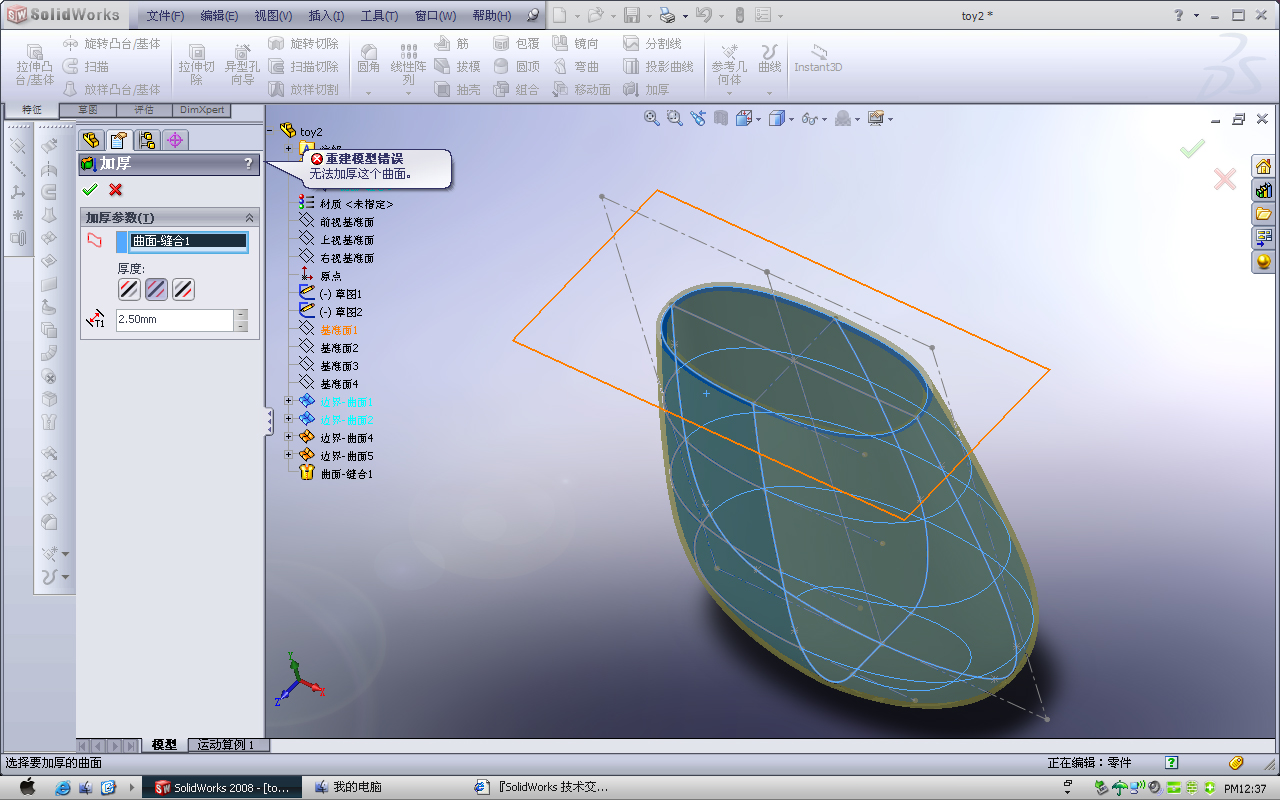Select the first thickness side option

130,289
